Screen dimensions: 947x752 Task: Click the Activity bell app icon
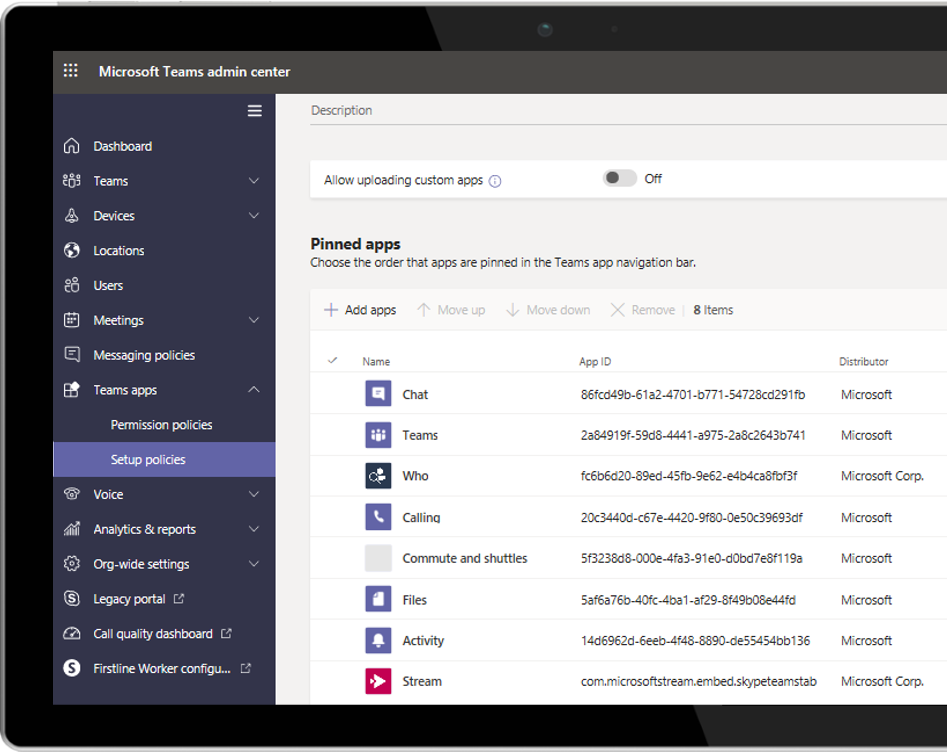click(378, 640)
